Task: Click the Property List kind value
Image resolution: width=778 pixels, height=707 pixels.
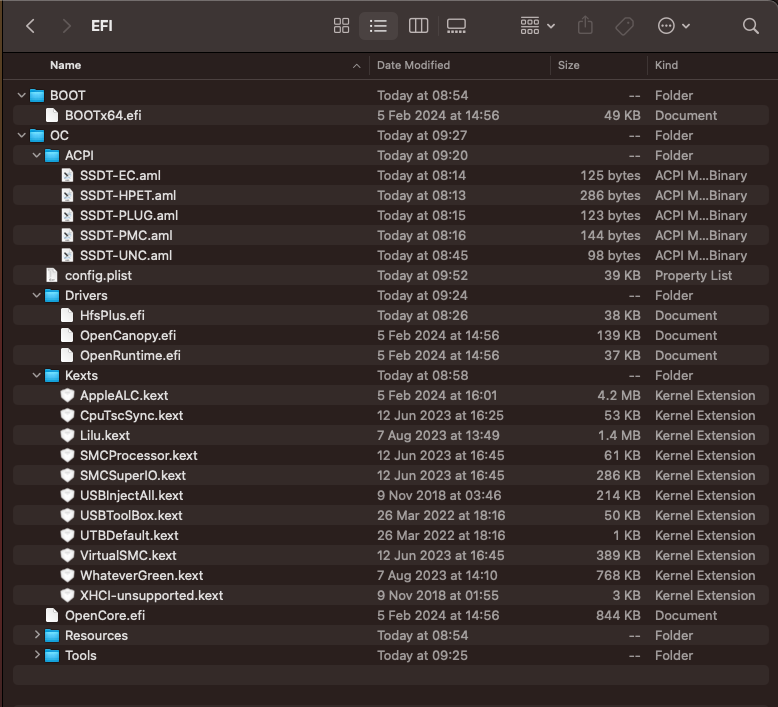Action: (693, 275)
